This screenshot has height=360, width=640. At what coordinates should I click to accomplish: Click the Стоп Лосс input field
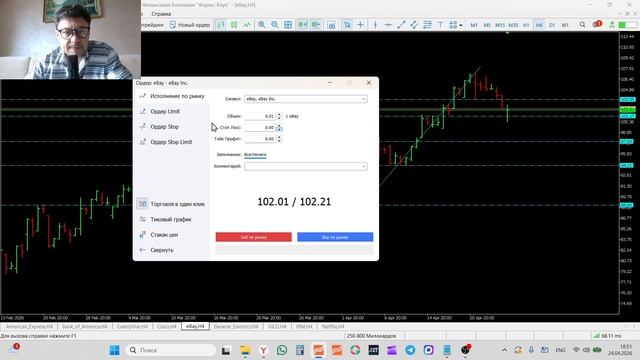pyautogui.click(x=260, y=127)
